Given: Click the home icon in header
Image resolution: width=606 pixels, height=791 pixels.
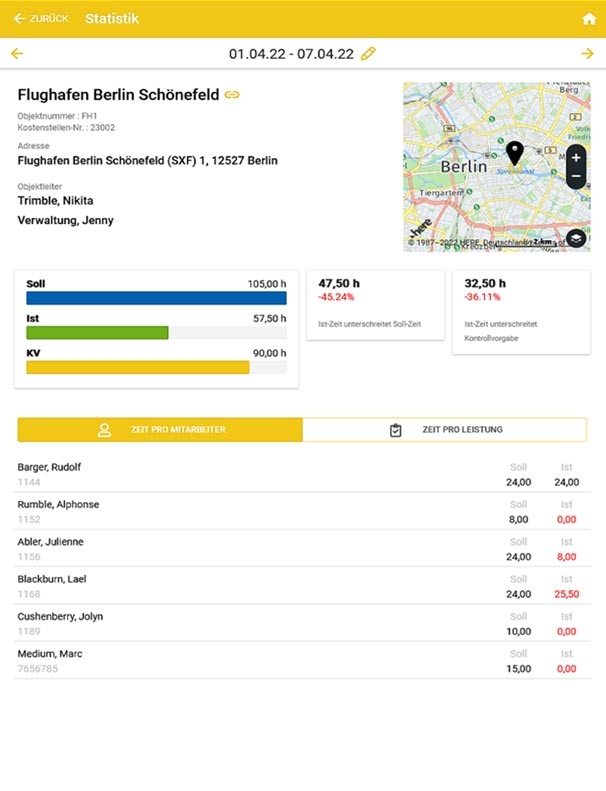Looking at the screenshot, I should coord(589,19).
